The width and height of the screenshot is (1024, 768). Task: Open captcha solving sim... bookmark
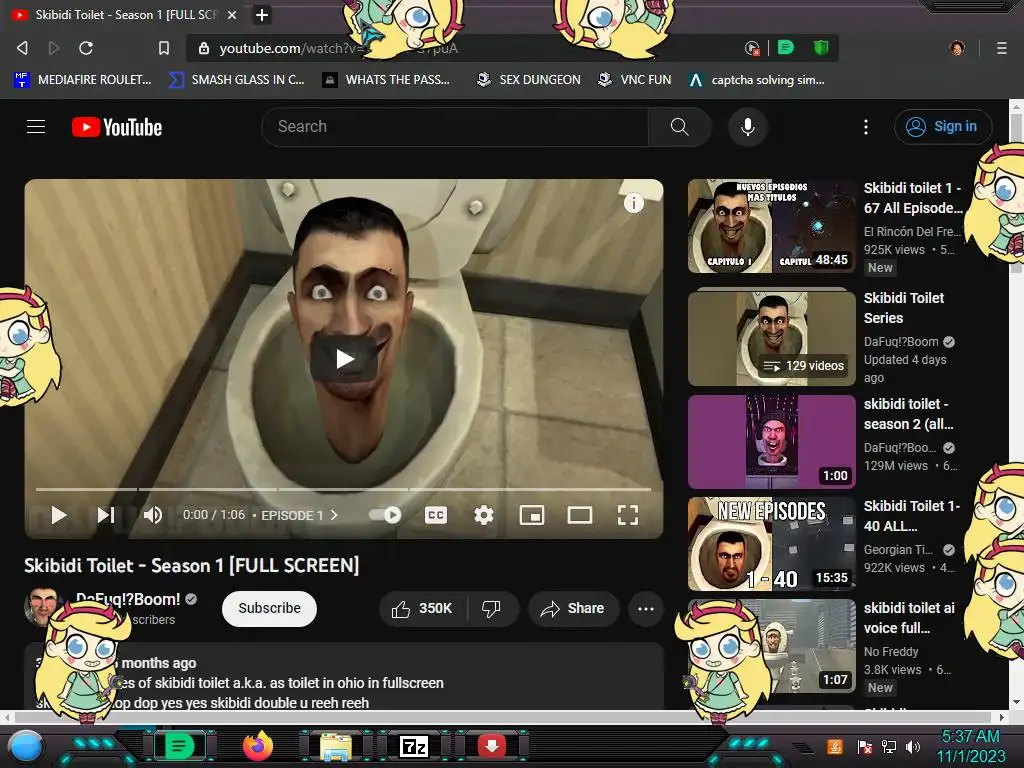pyautogui.click(x=758, y=80)
